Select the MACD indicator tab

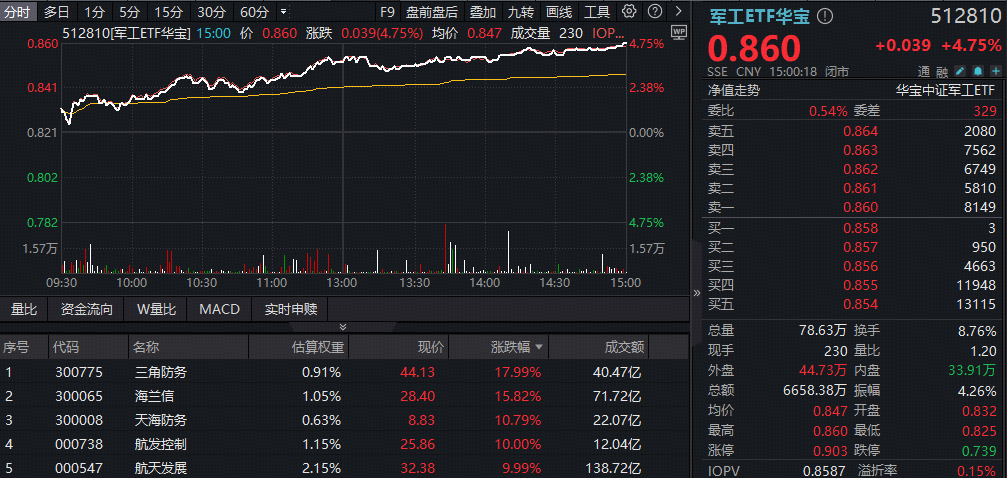(x=219, y=309)
